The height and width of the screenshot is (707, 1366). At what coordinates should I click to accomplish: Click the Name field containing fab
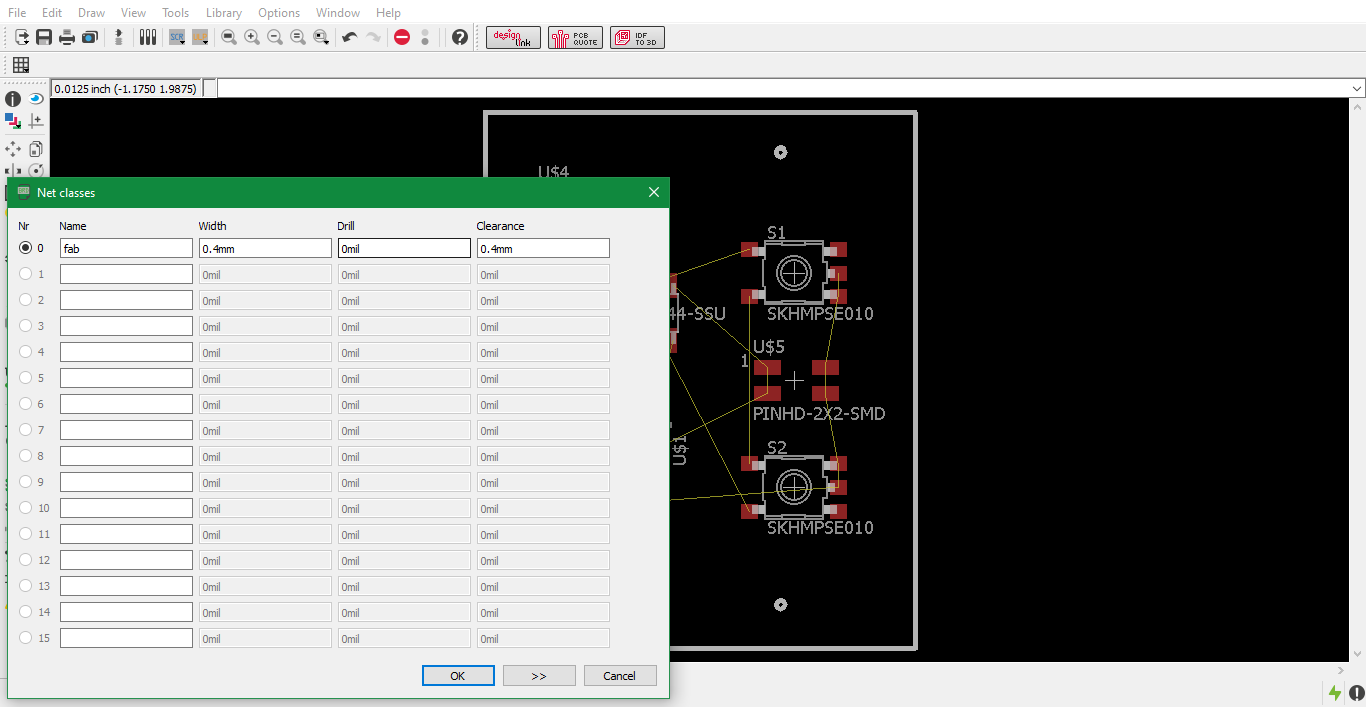click(126, 248)
